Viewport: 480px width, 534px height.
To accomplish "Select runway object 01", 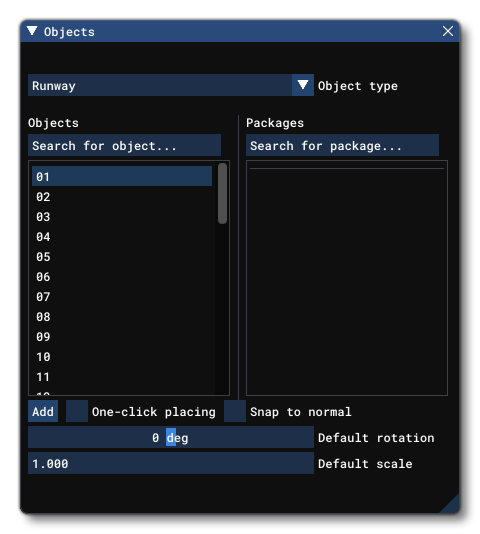I will pyautogui.click(x=122, y=176).
